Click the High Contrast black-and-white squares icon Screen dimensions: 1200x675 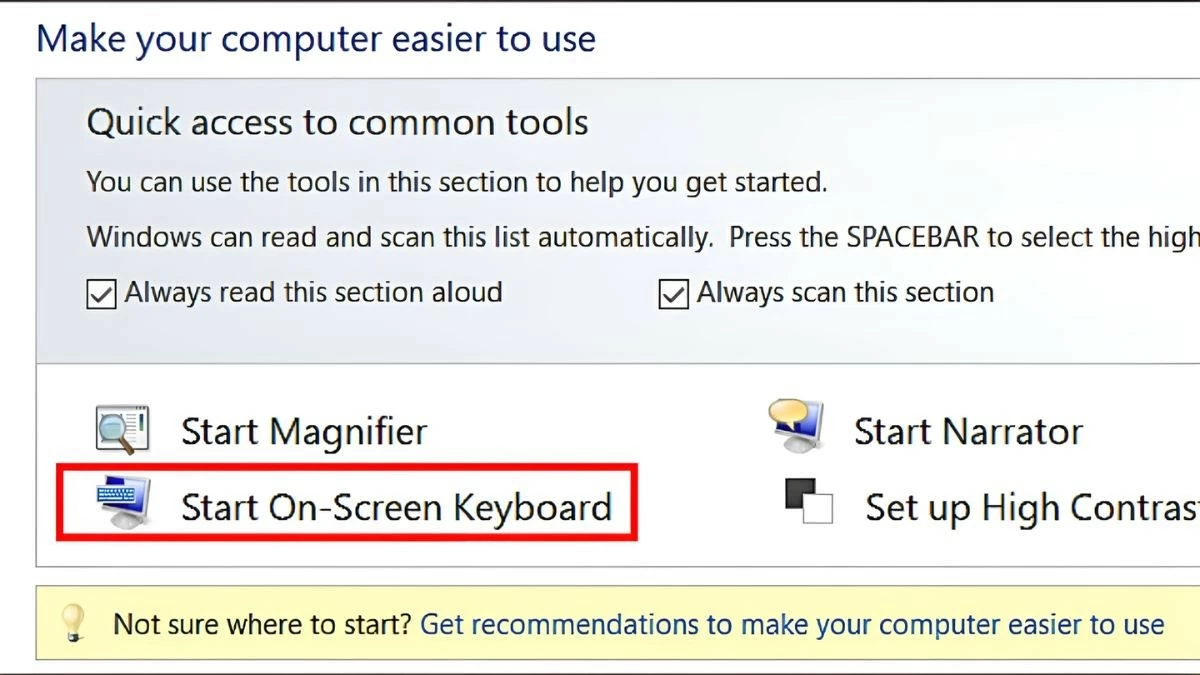pyautogui.click(x=808, y=501)
